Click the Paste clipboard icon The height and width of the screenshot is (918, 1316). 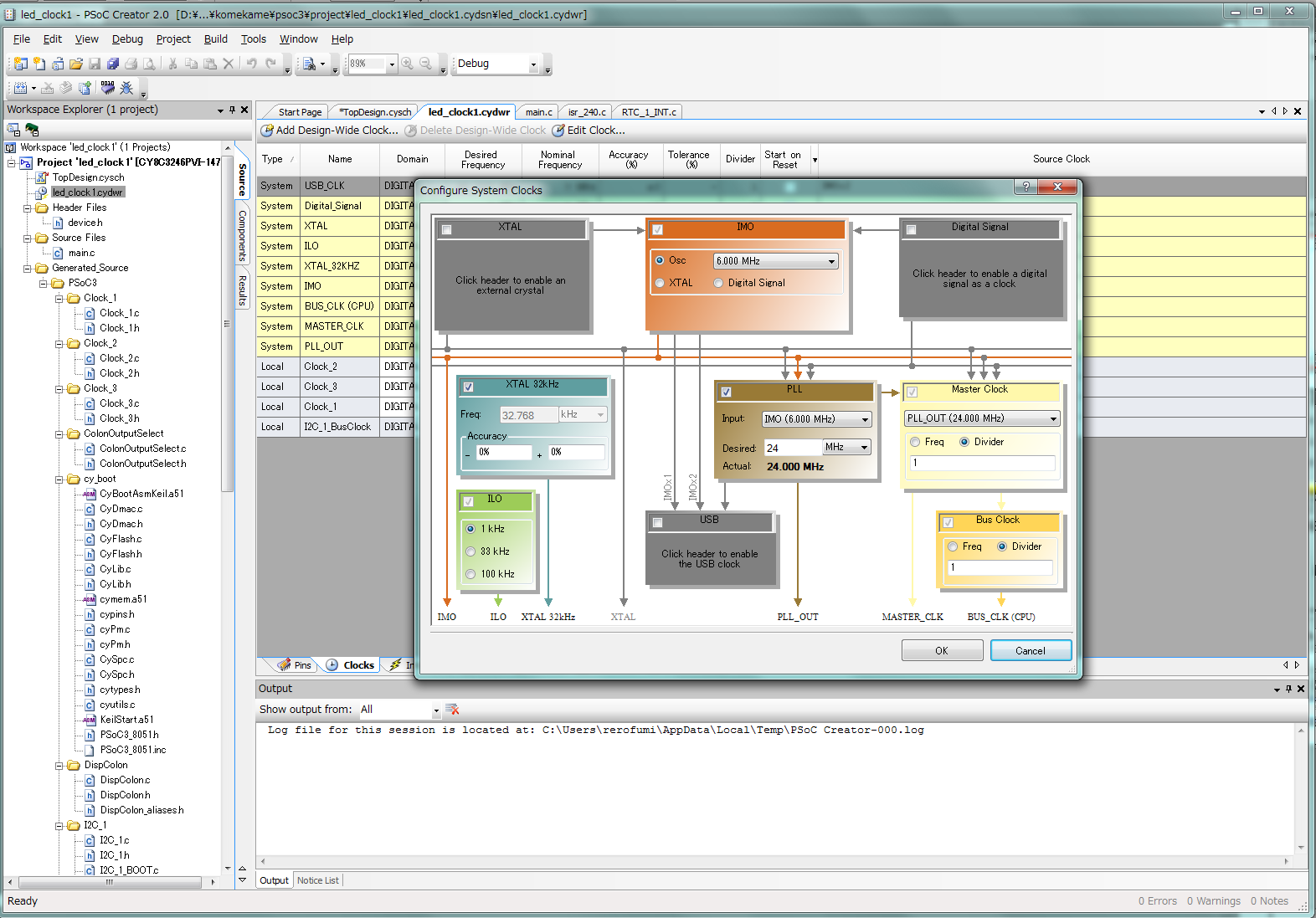click(x=209, y=64)
